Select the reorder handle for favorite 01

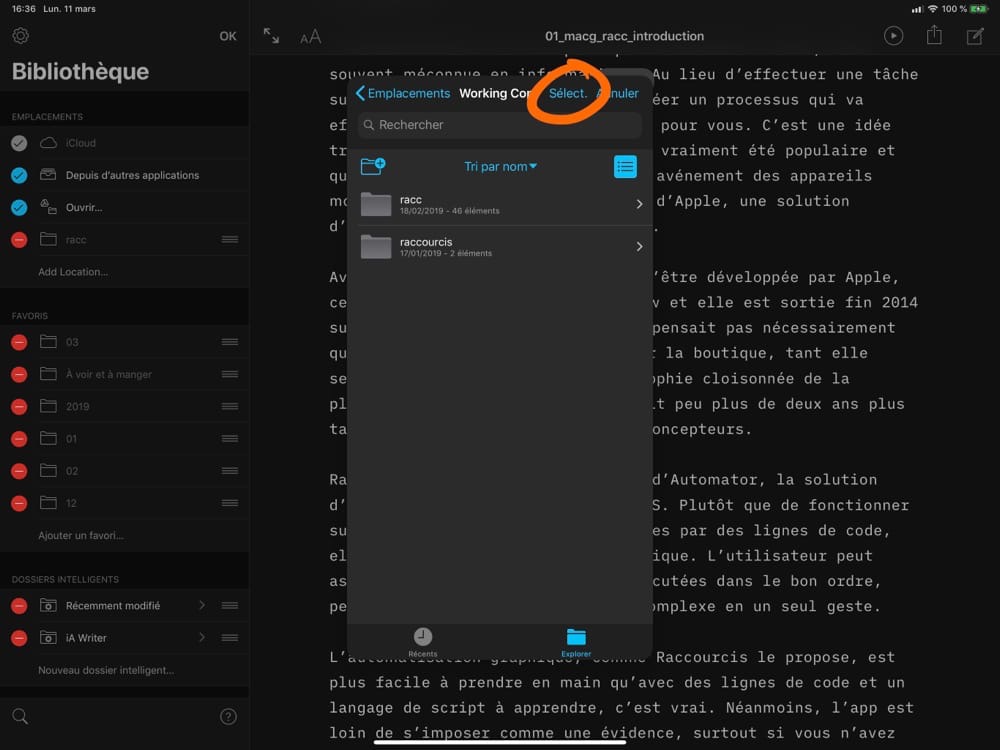230,439
